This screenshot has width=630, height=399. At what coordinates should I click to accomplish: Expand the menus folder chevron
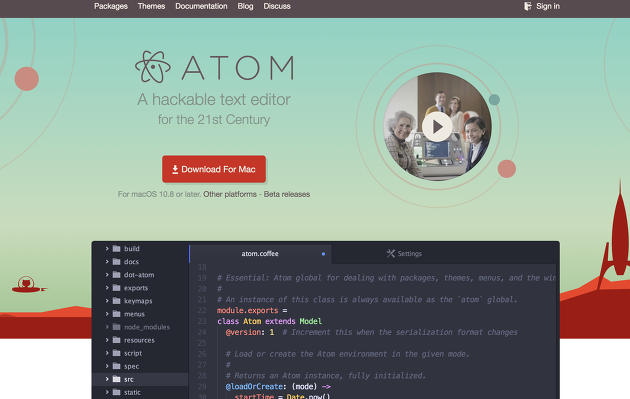pyautogui.click(x=107, y=314)
